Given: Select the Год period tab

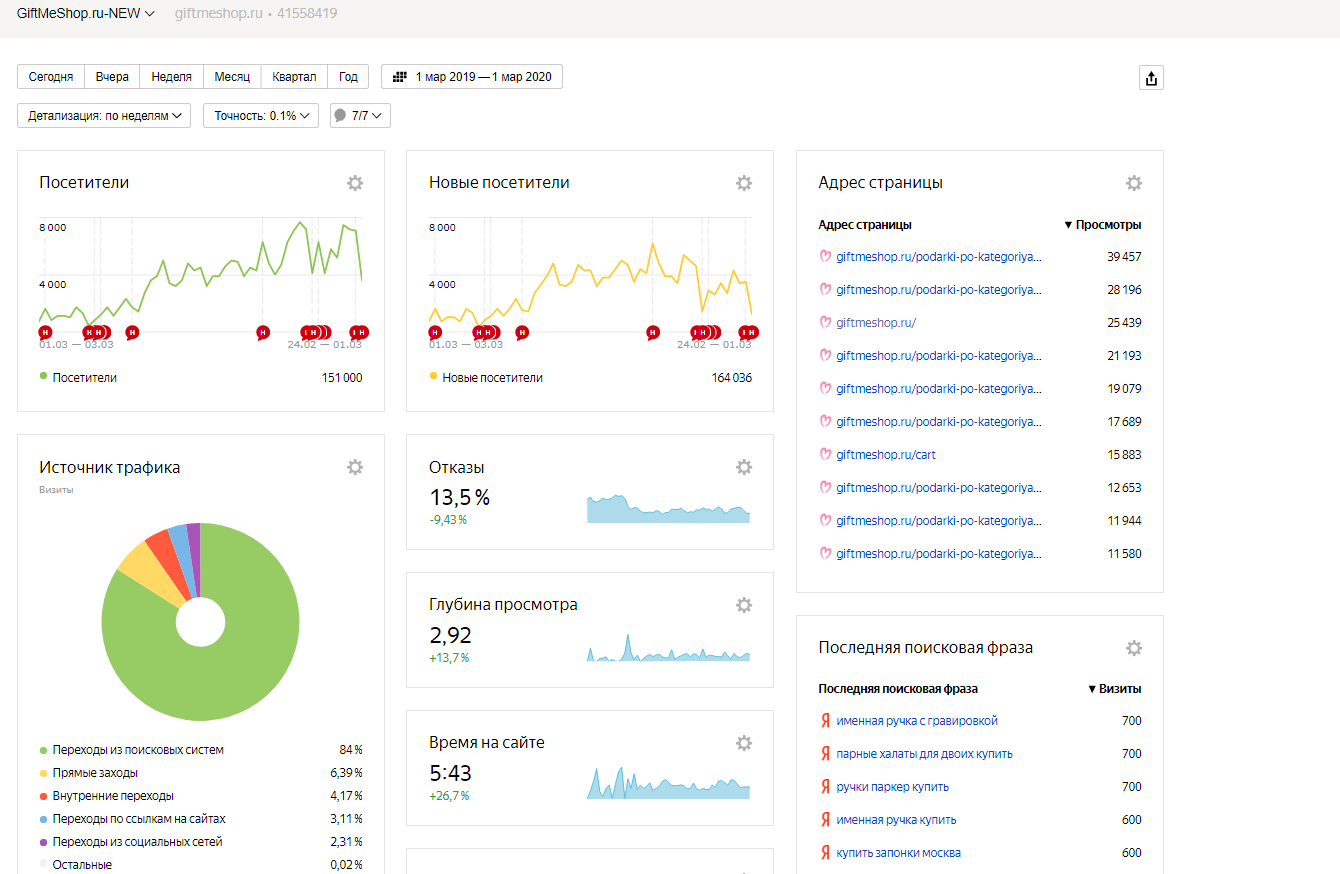Looking at the screenshot, I should click(x=348, y=77).
